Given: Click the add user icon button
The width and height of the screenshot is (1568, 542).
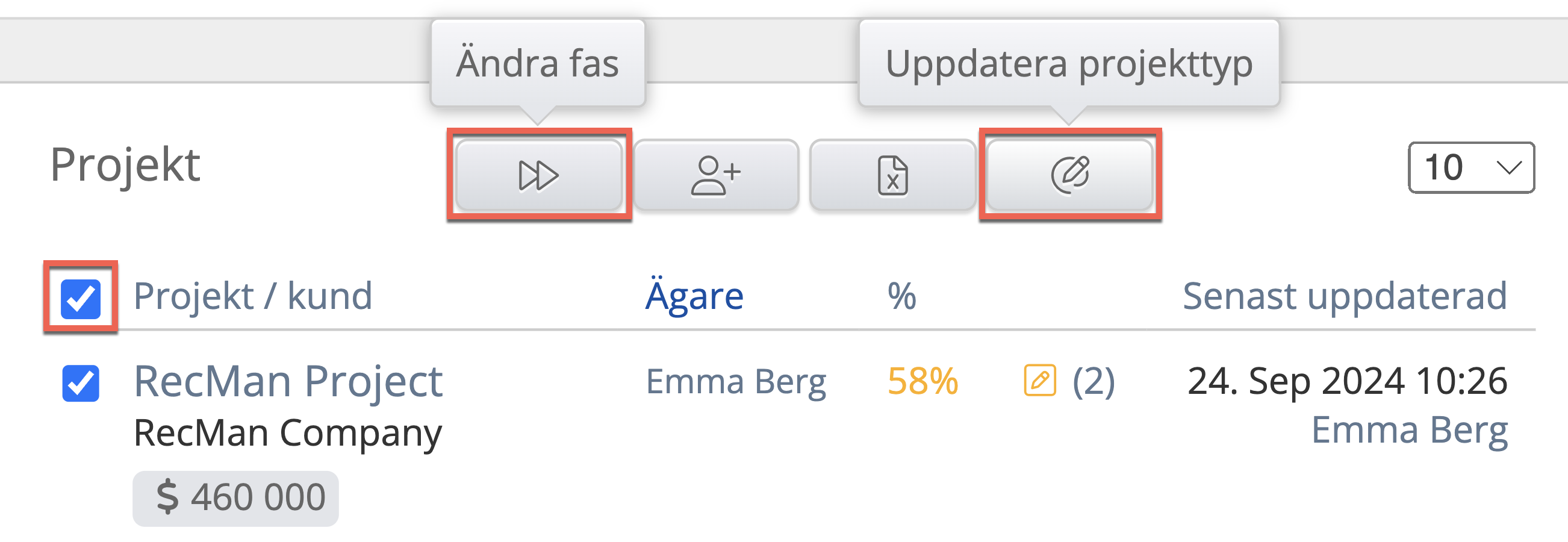Looking at the screenshot, I should 716,175.
